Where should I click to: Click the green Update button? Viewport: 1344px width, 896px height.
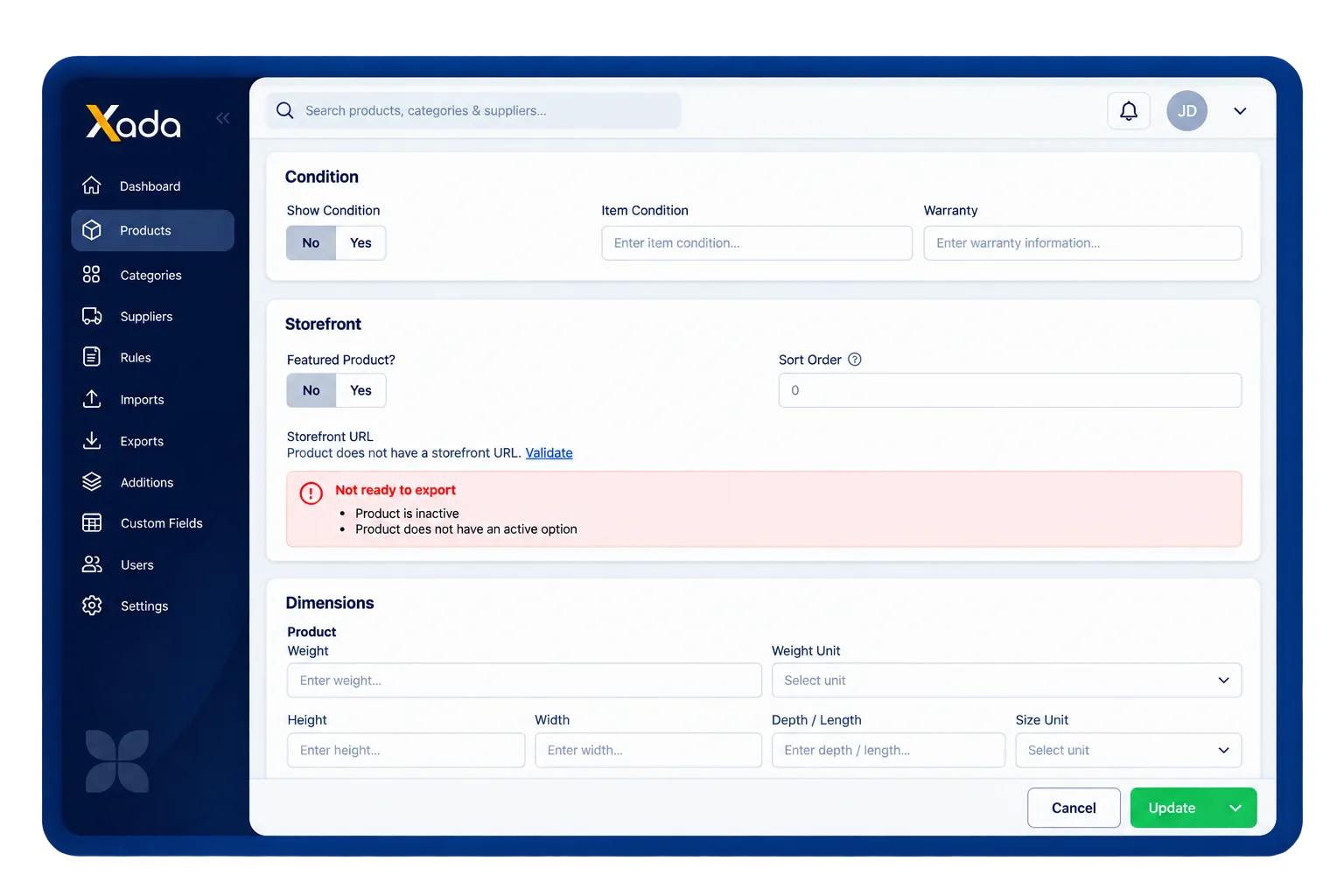pyautogui.click(x=1172, y=808)
